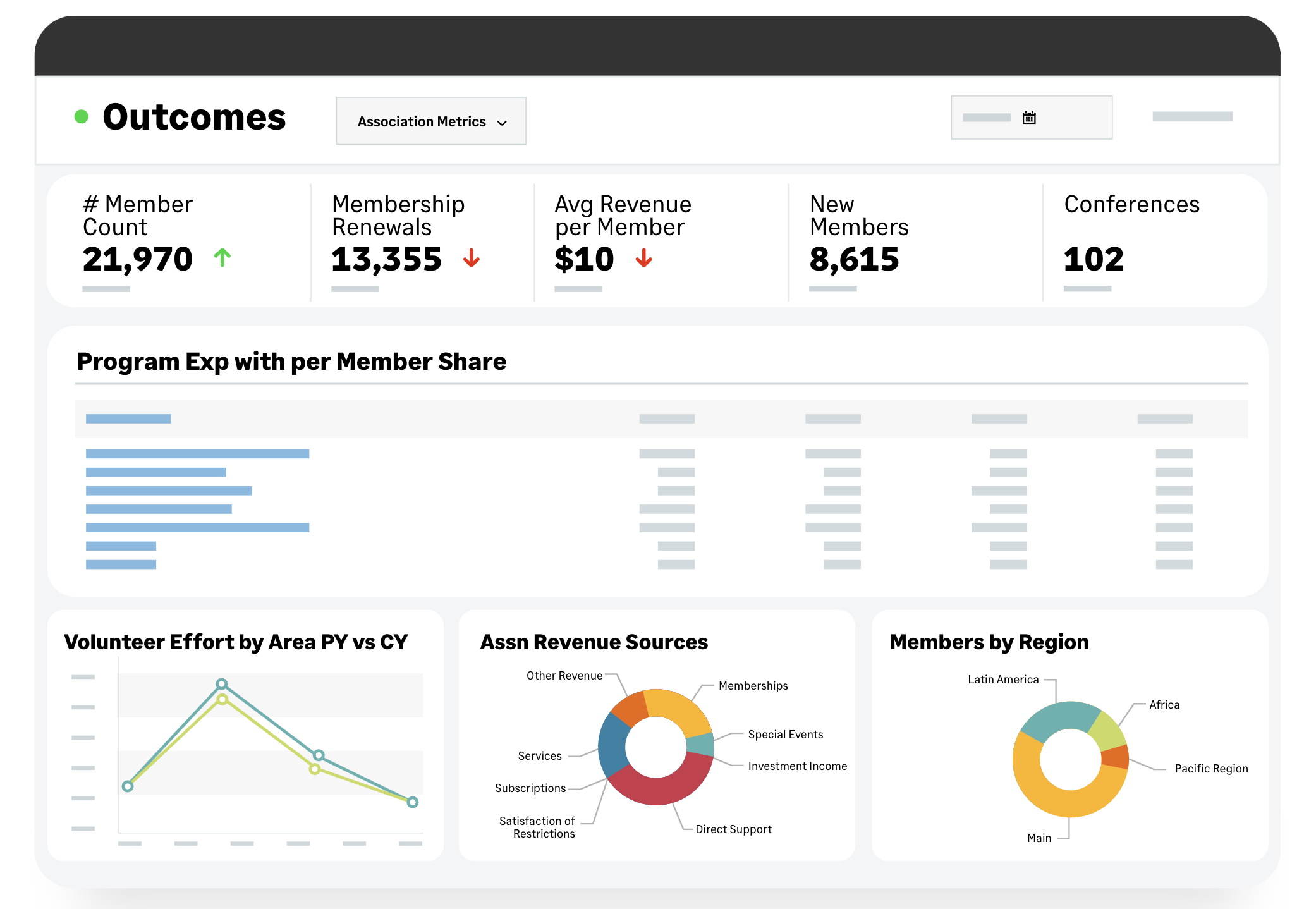The height and width of the screenshot is (909, 1316).
Task: Select the Conferences label
Action: [x=1131, y=204]
